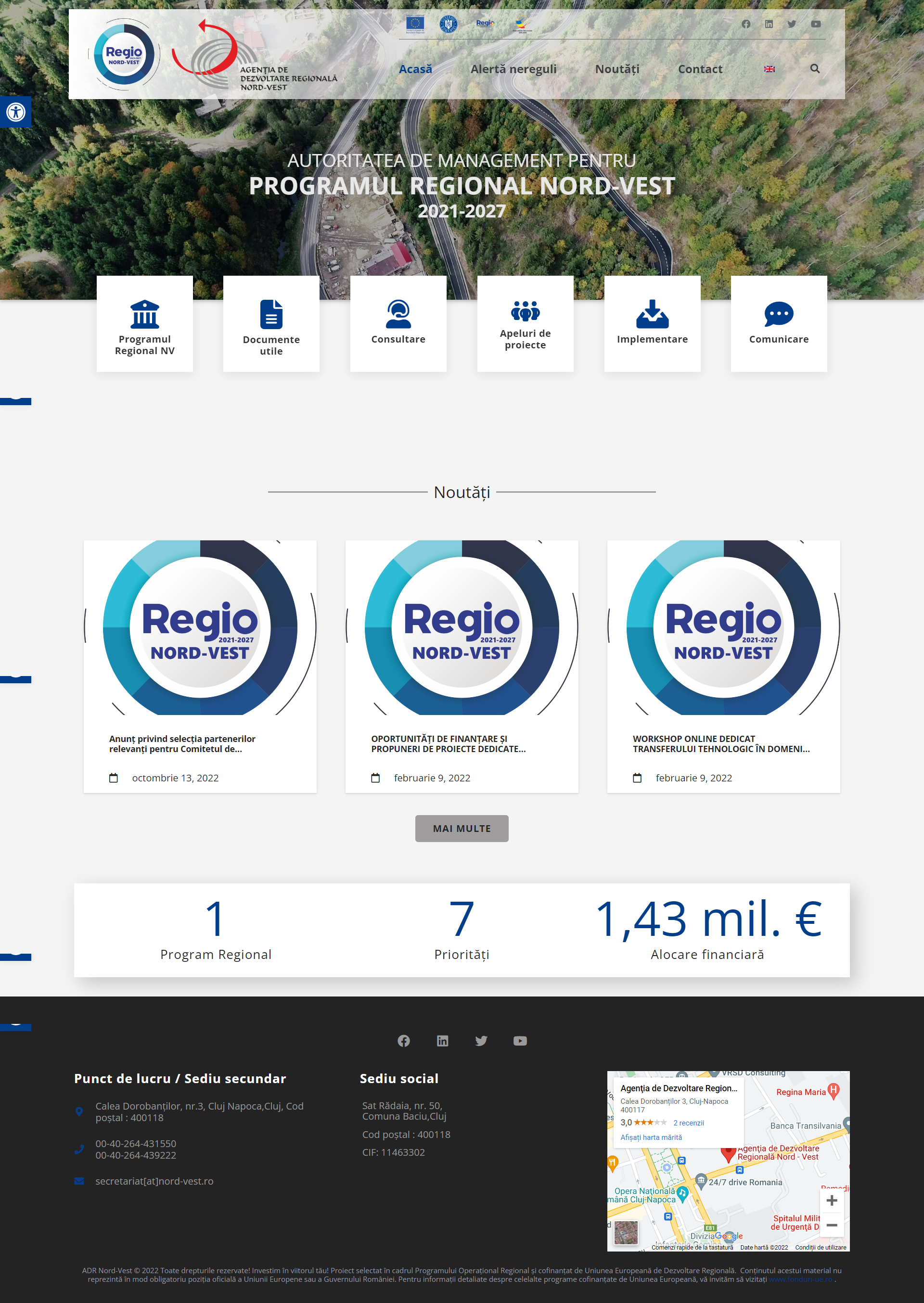
Task: Click the Regio Nord-Vest header logo
Action: point(124,54)
